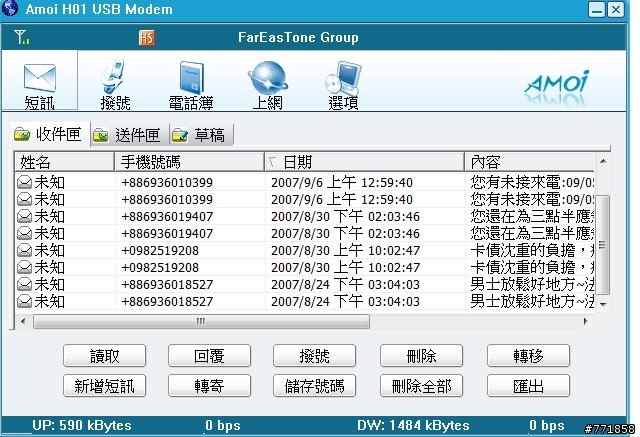Click the 刪除 delete button
Viewport: 640px width, 437px height.
pyautogui.click(x=422, y=356)
